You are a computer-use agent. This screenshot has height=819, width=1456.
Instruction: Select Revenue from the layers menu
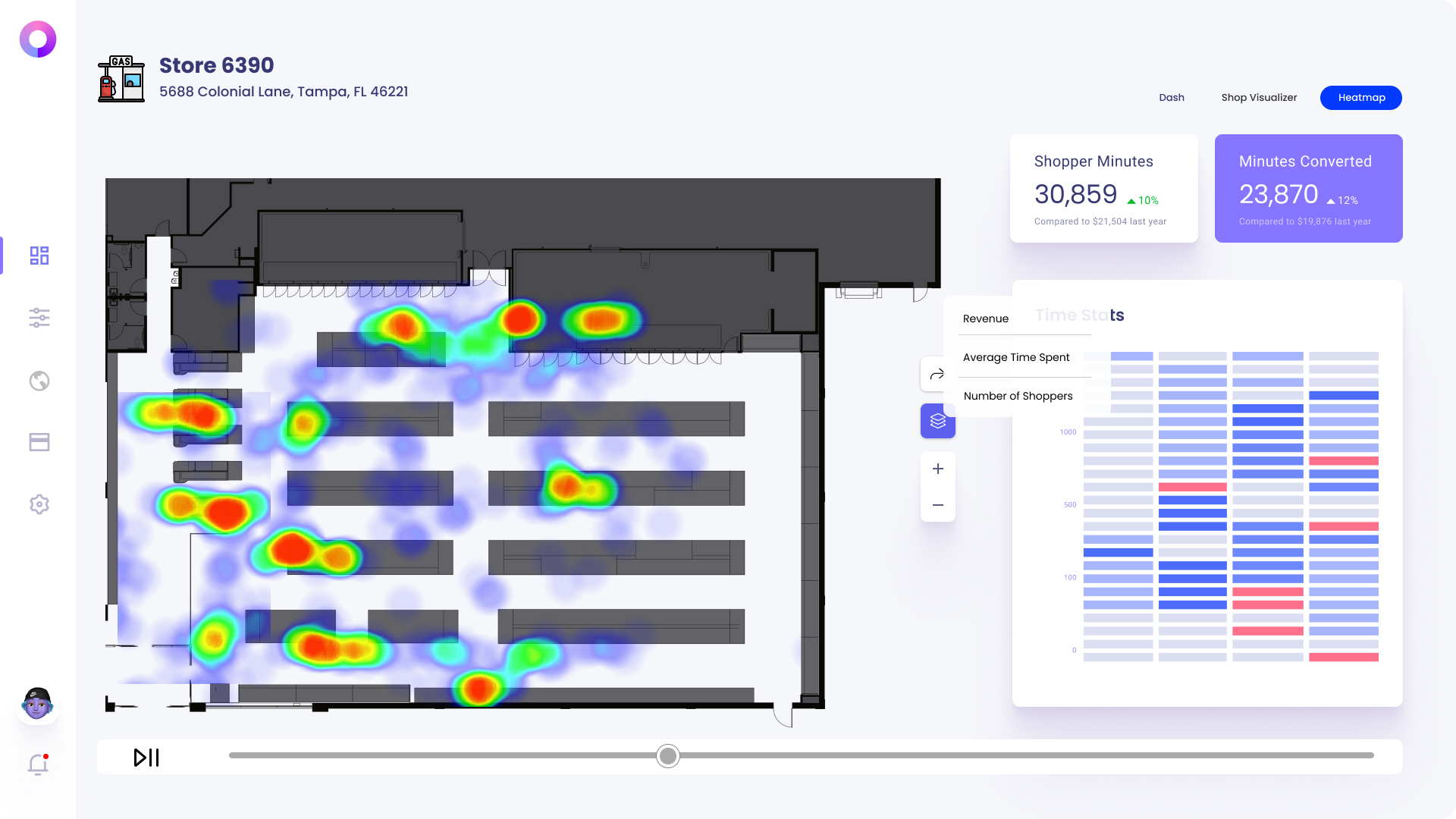[985, 318]
